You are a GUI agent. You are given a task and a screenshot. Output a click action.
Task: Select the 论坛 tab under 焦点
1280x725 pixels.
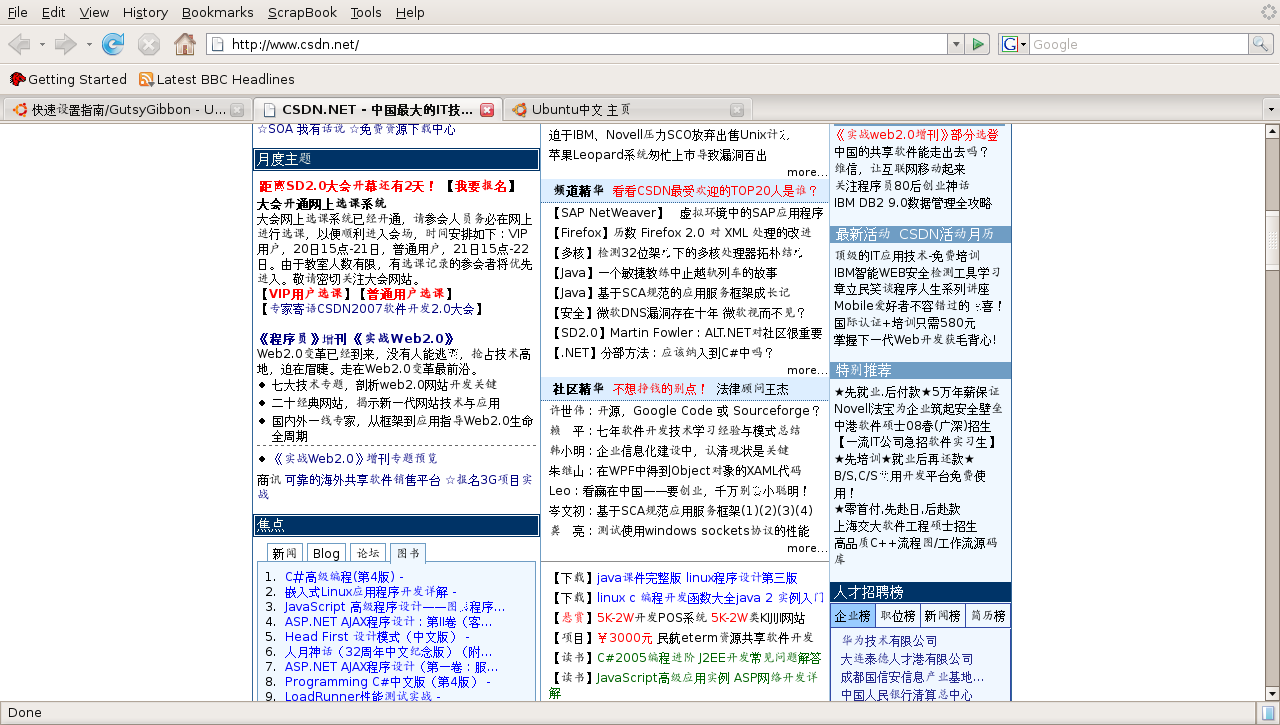click(368, 553)
